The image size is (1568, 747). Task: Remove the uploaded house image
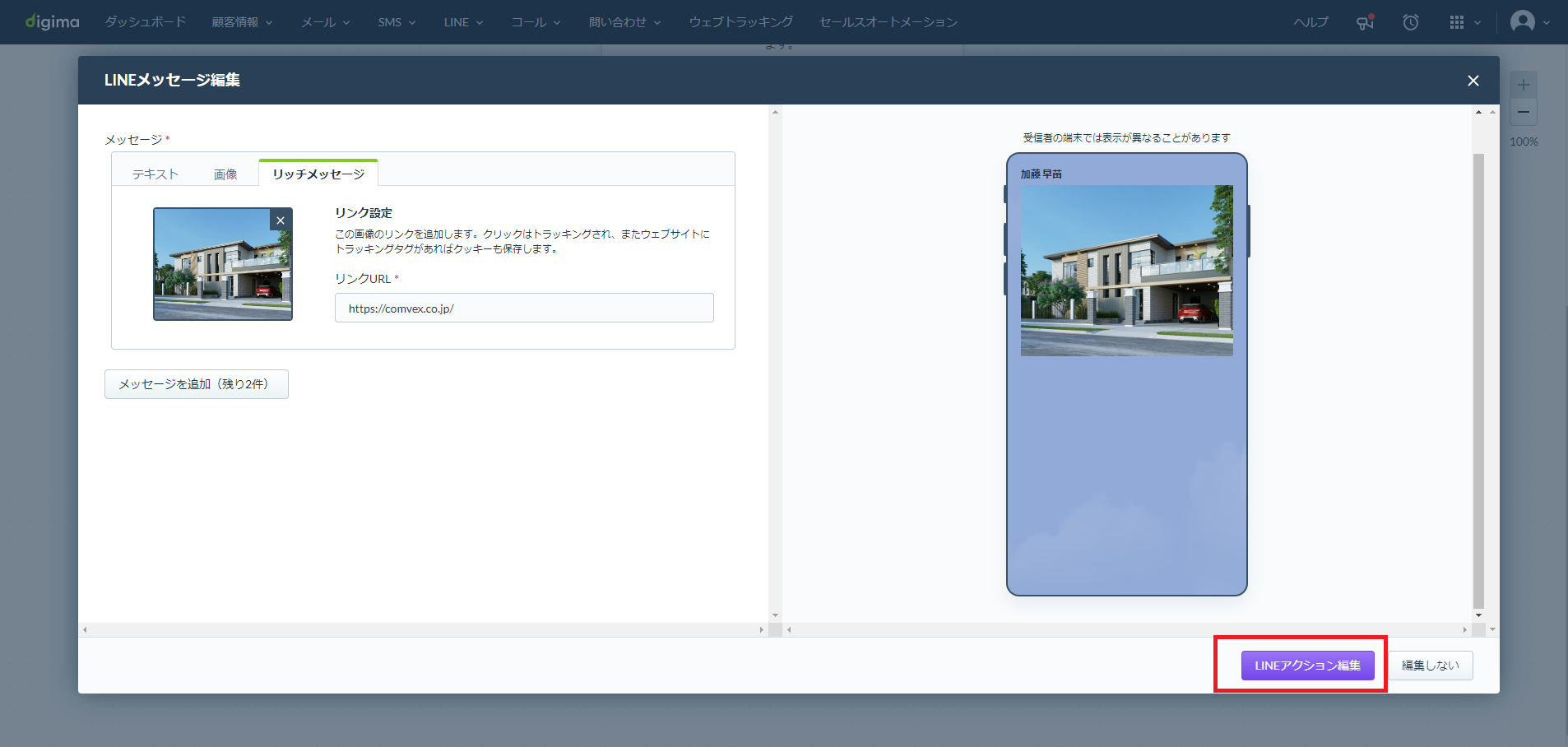281,220
